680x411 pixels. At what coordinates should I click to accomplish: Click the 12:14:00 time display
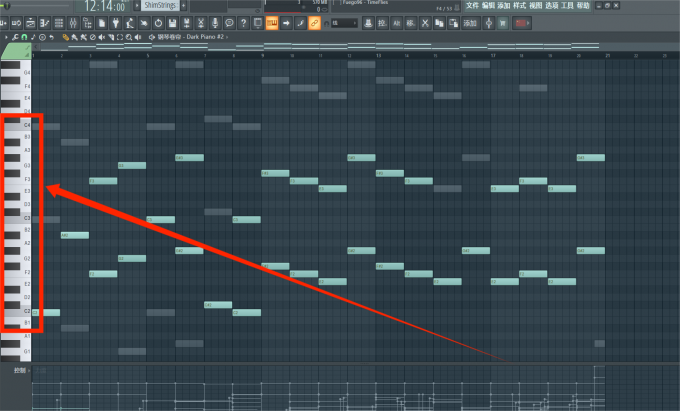(x=104, y=6)
